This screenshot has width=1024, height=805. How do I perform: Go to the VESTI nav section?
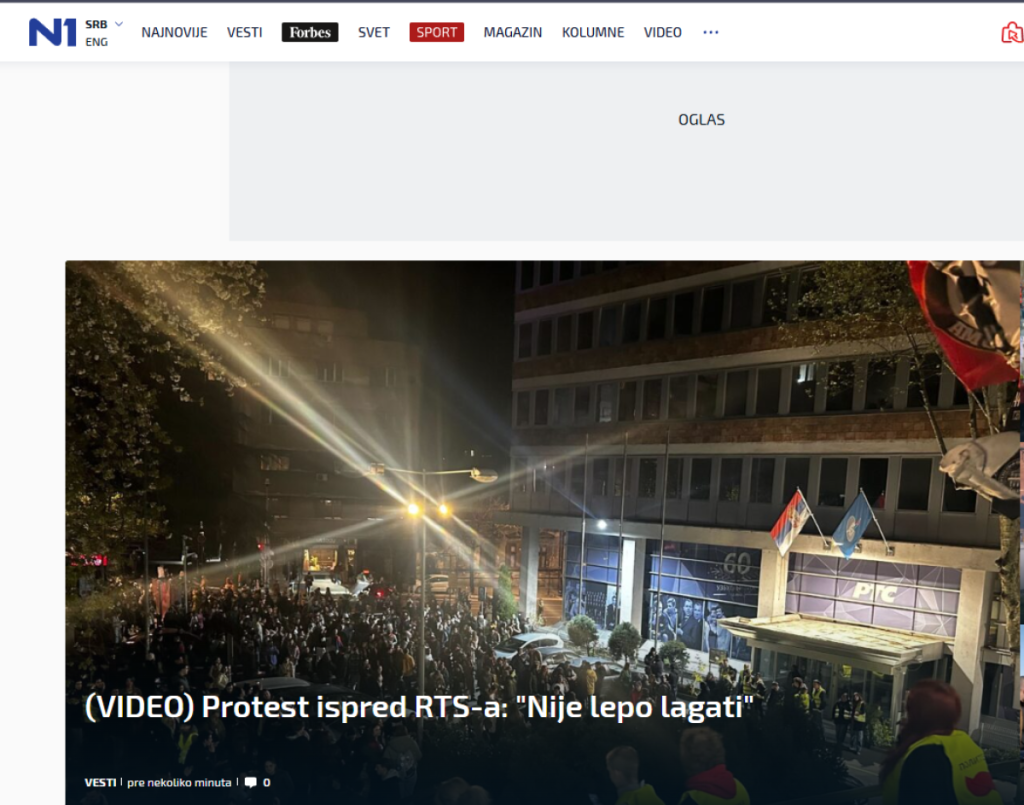click(x=244, y=32)
